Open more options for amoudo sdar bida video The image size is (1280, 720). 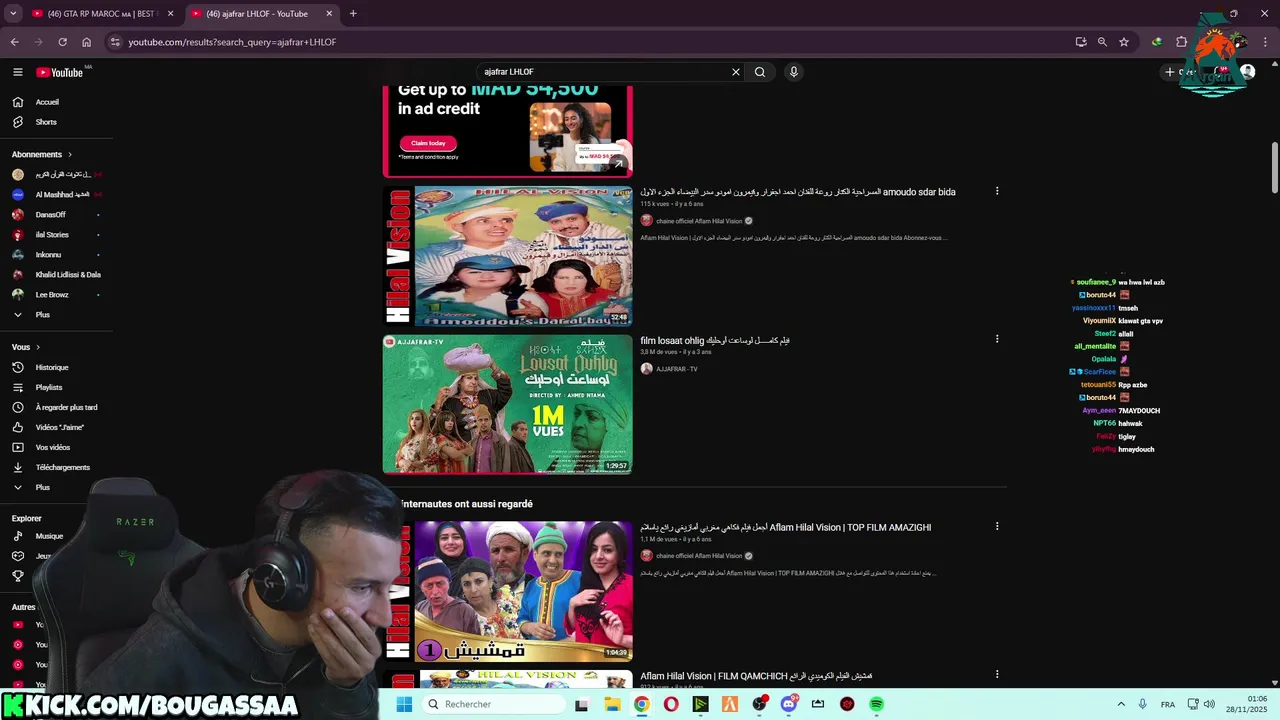coord(996,191)
